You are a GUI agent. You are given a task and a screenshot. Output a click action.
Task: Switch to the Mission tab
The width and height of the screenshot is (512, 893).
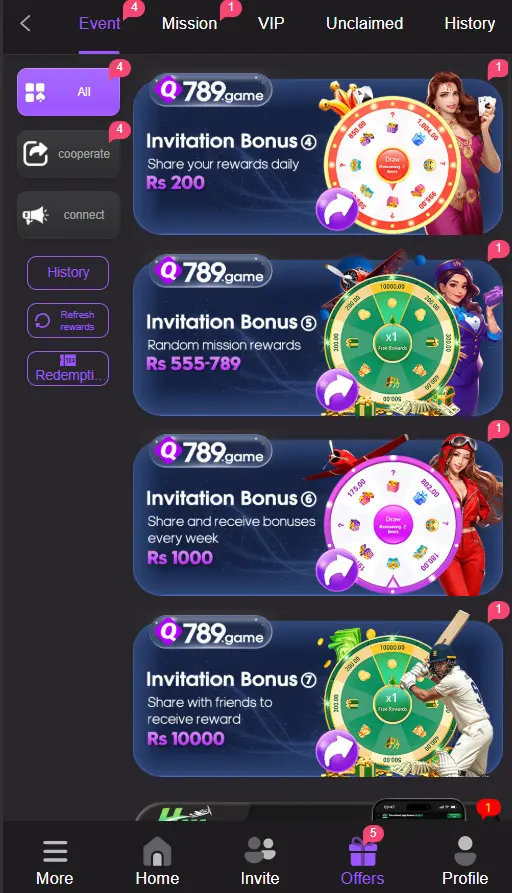[x=189, y=23]
